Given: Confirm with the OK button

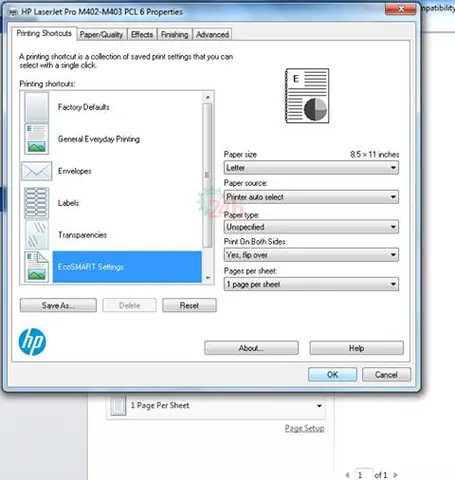Looking at the screenshot, I should click(x=332, y=375).
